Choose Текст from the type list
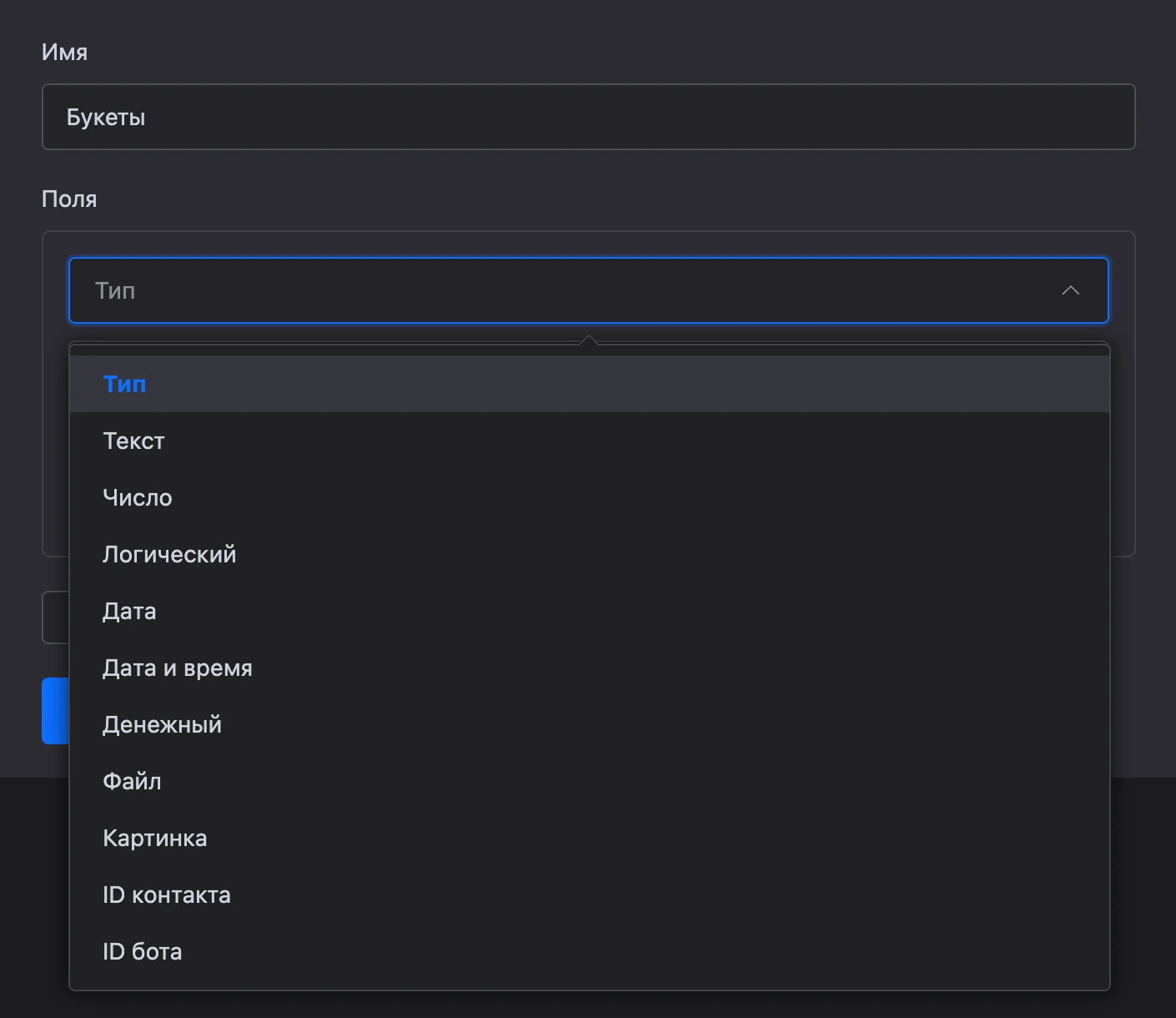This screenshot has width=1176, height=1018. coord(590,441)
